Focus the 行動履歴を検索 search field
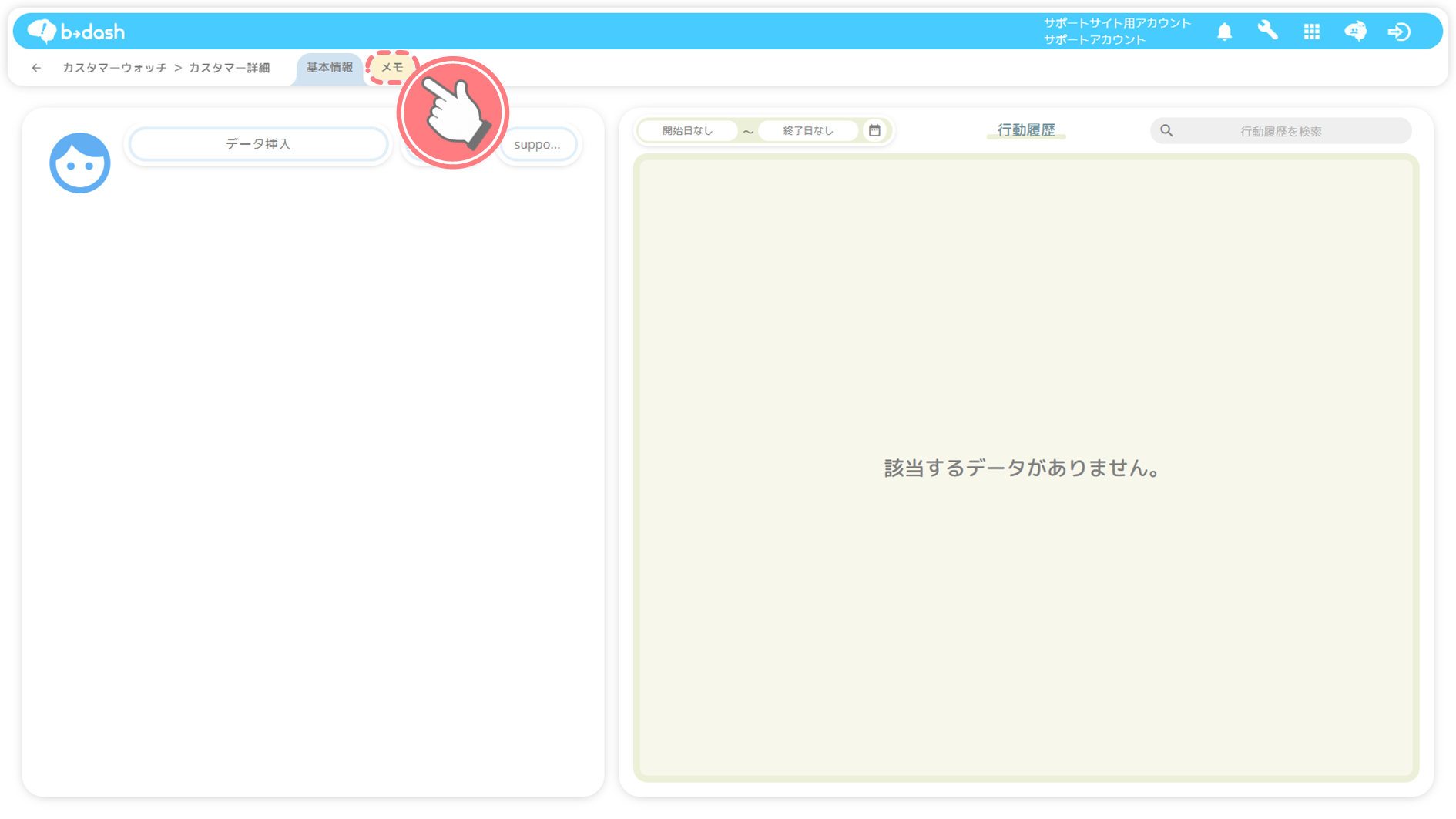 [x=1281, y=131]
